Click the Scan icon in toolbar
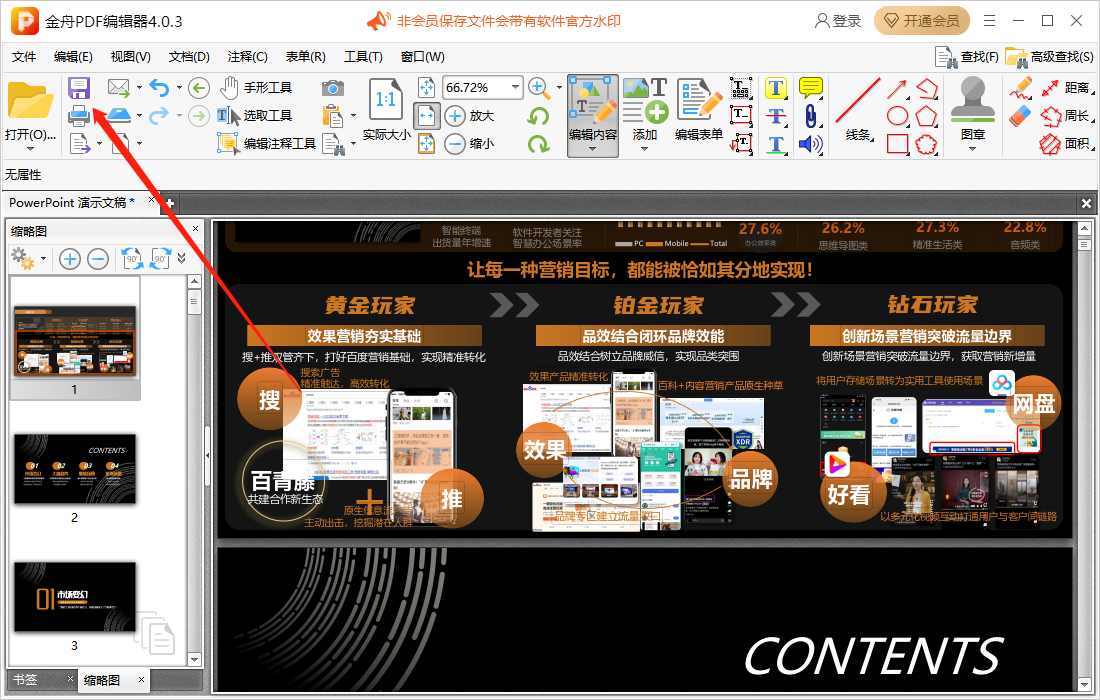The width and height of the screenshot is (1100, 700). tap(119, 115)
